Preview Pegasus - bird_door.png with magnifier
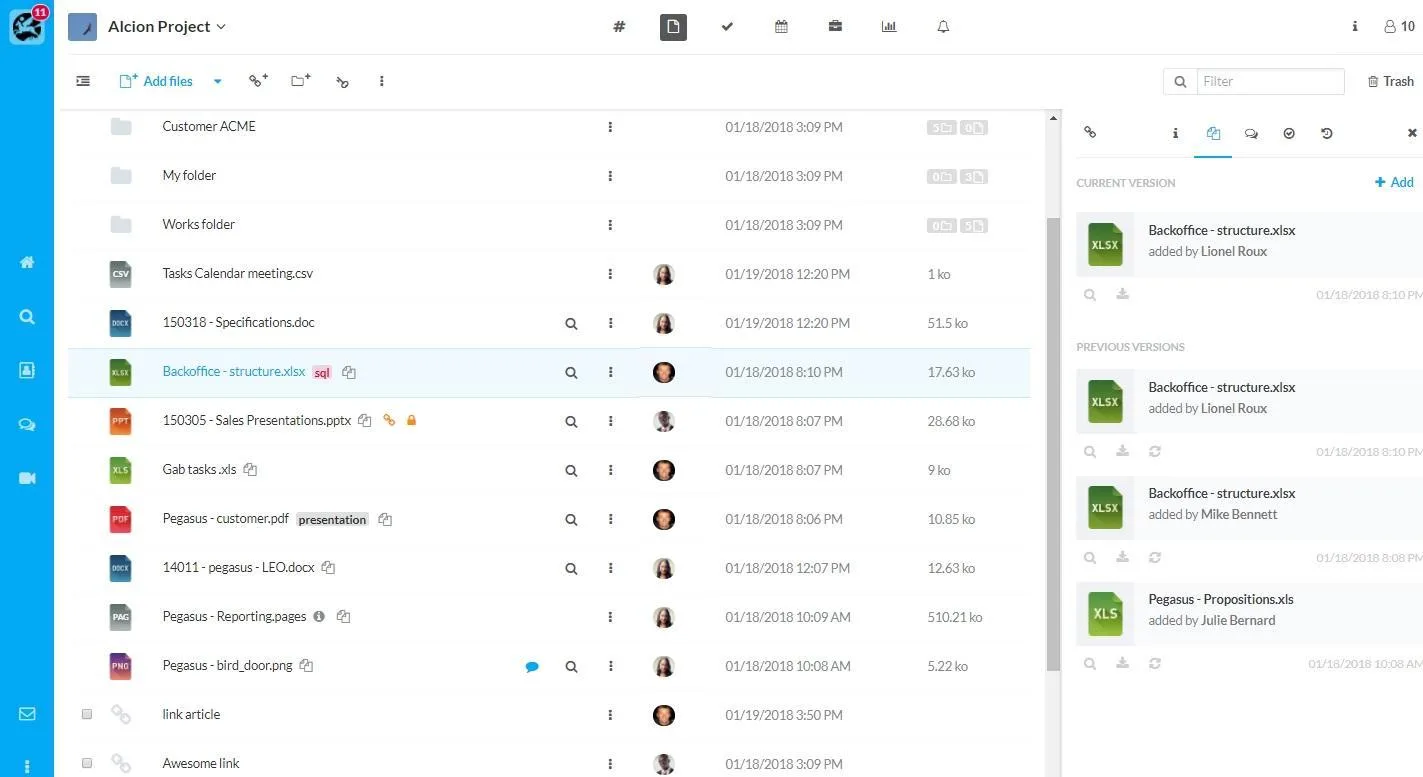This screenshot has width=1423, height=777. coord(571,666)
